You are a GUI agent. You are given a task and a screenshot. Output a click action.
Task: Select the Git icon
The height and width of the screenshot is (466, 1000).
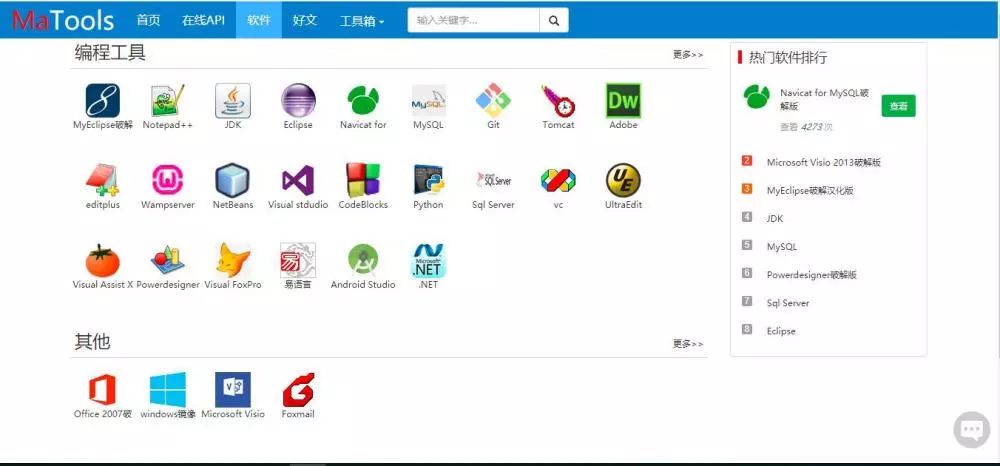493,101
